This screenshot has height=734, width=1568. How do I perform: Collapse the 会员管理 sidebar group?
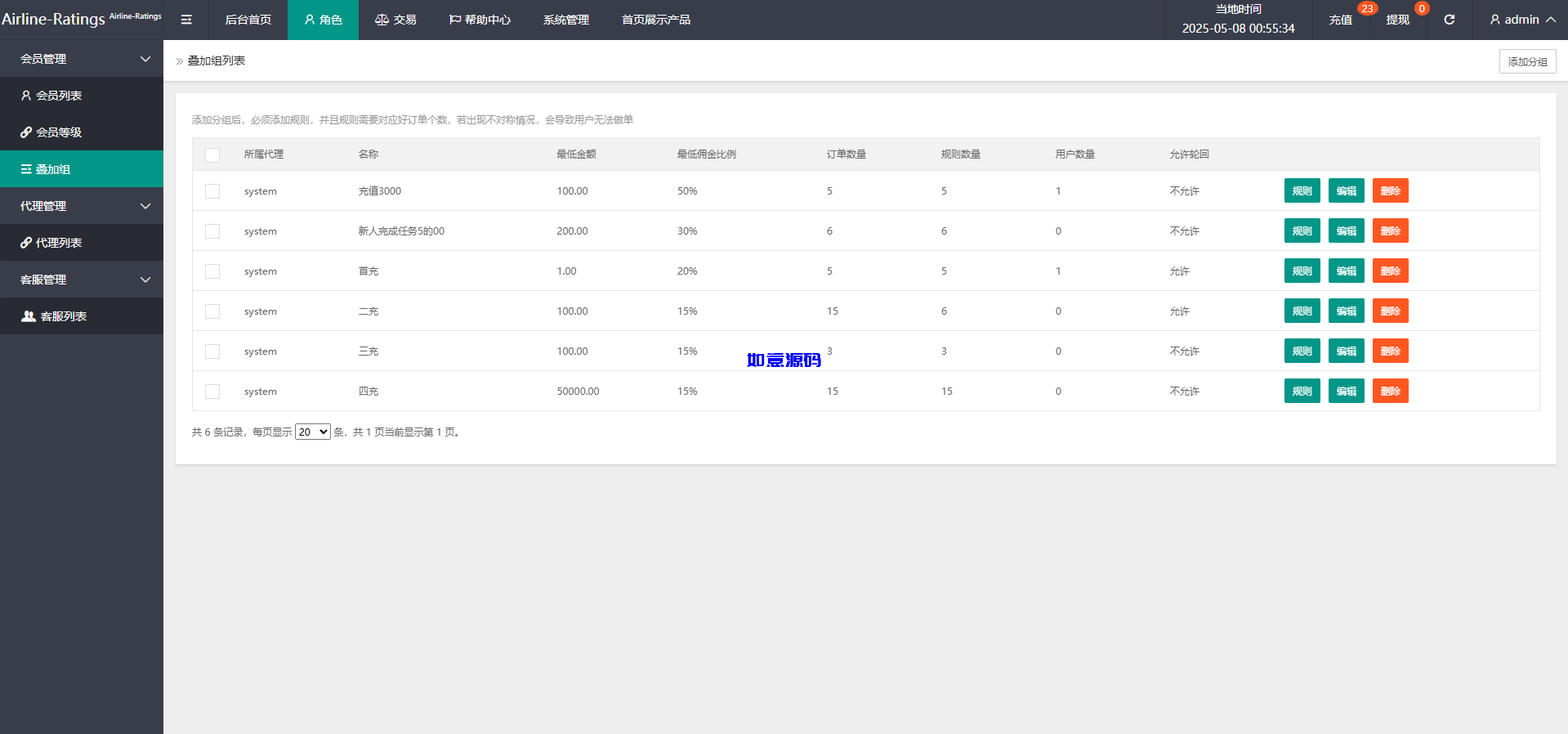click(x=82, y=59)
